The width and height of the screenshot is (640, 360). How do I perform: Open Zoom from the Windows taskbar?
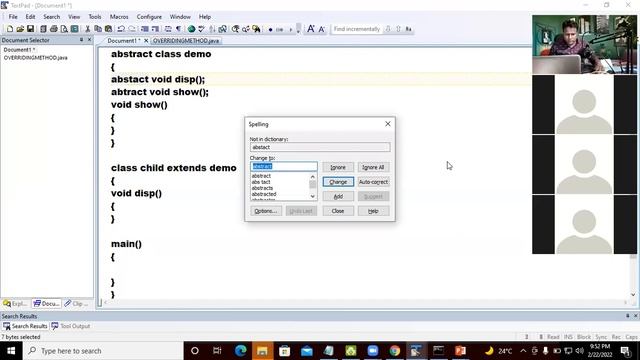[x=373, y=351]
